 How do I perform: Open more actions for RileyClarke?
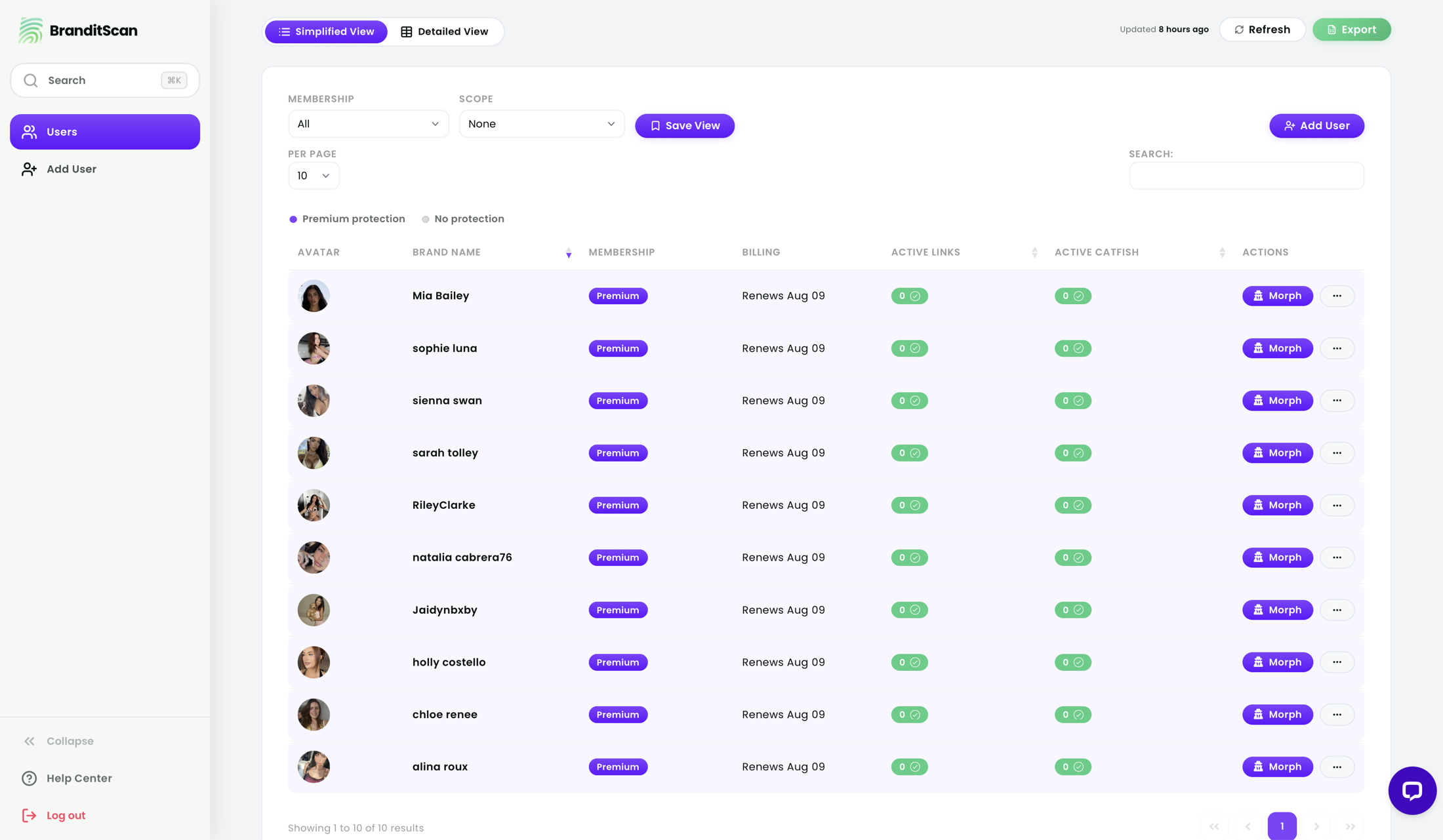(1337, 505)
